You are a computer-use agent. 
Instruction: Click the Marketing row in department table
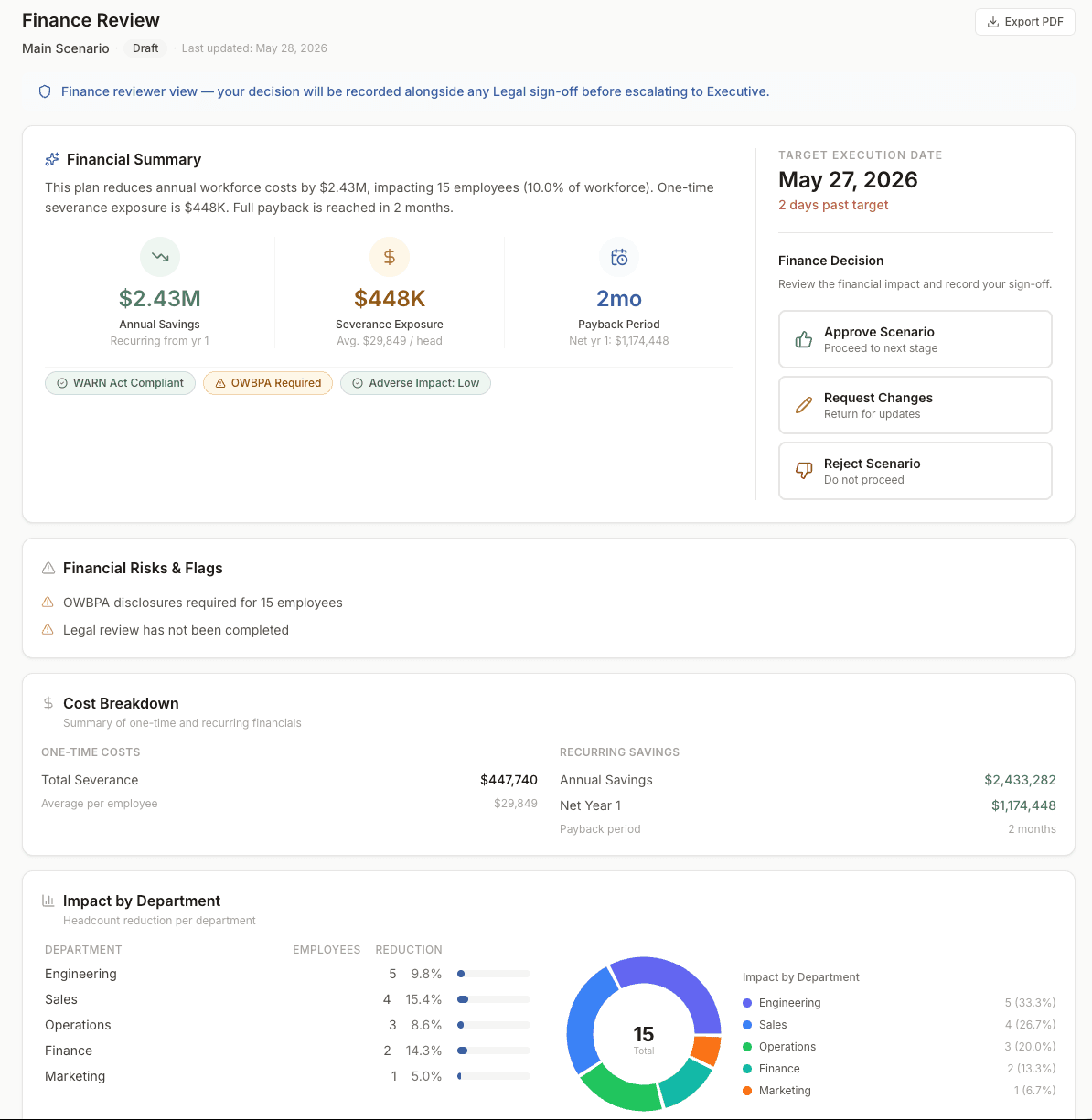pos(287,1076)
